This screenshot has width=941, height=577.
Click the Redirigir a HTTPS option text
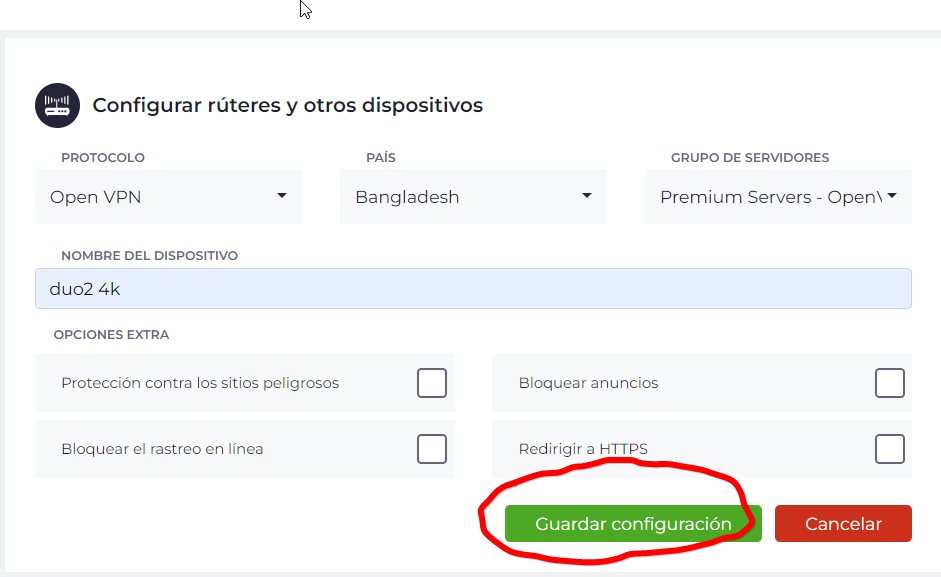(x=583, y=449)
